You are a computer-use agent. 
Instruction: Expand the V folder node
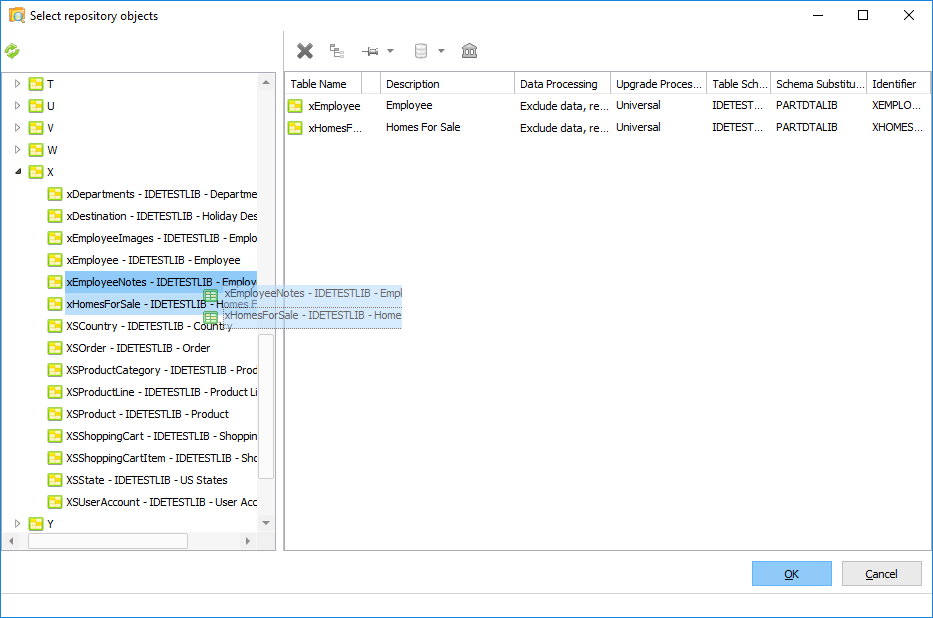[17, 128]
